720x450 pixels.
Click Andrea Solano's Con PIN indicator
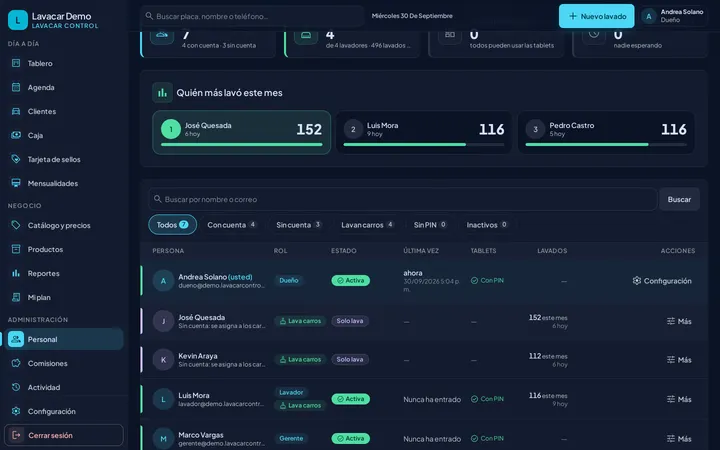pyautogui.click(x=487, y=280)
